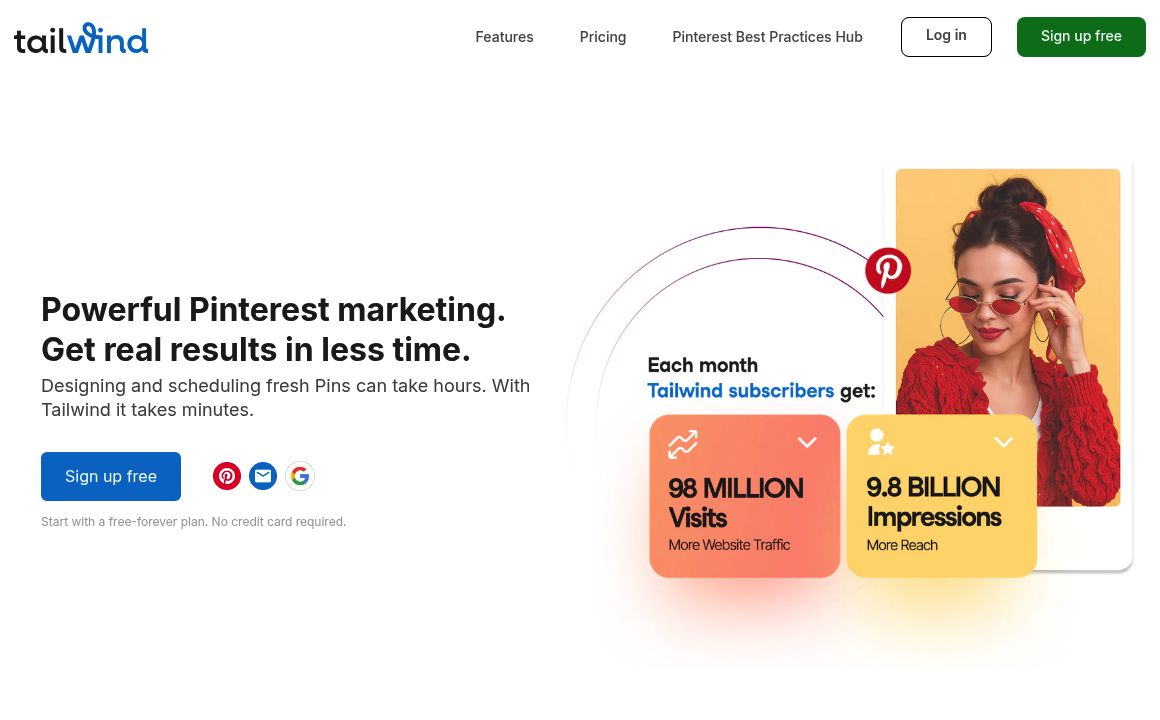The image size is (1160, 720).
Task: Expand the 9.8 BILLION Impressions card chevron
Action: (1004, 442)
